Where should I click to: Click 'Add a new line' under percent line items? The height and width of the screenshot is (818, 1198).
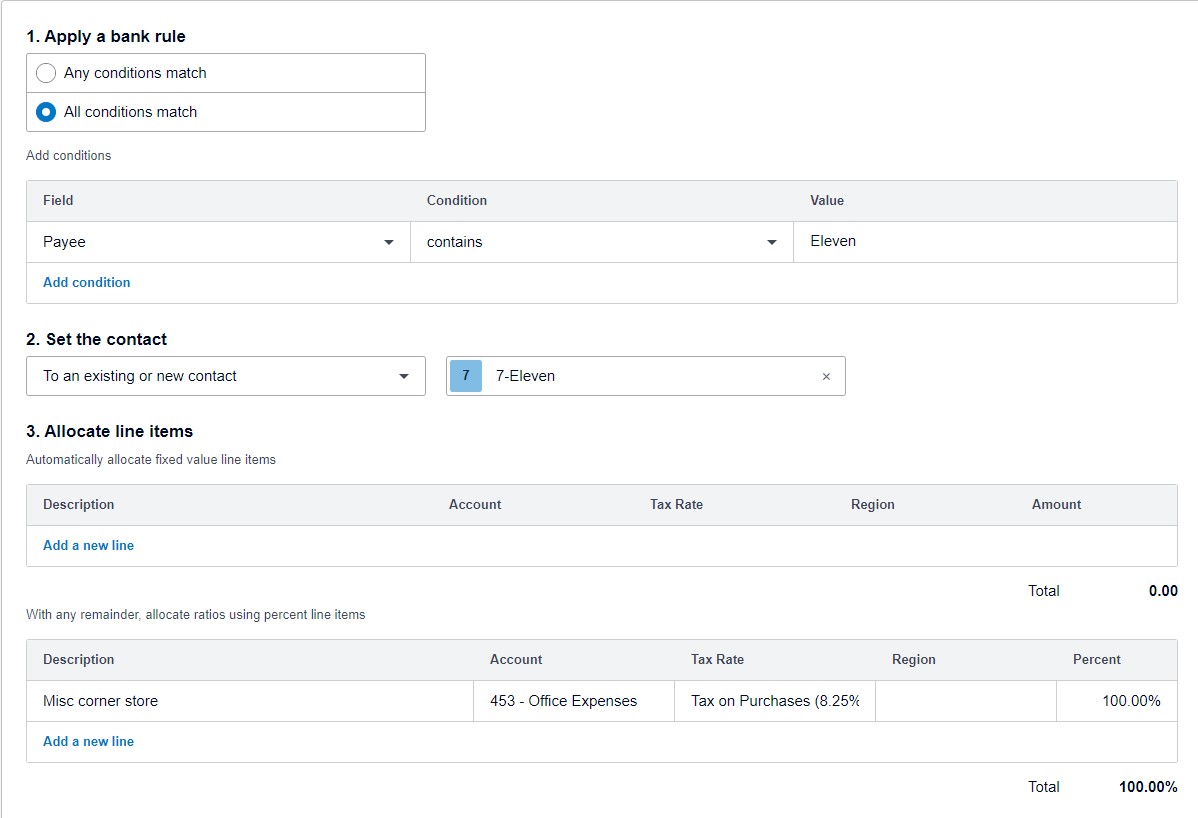tap(88, 741)
